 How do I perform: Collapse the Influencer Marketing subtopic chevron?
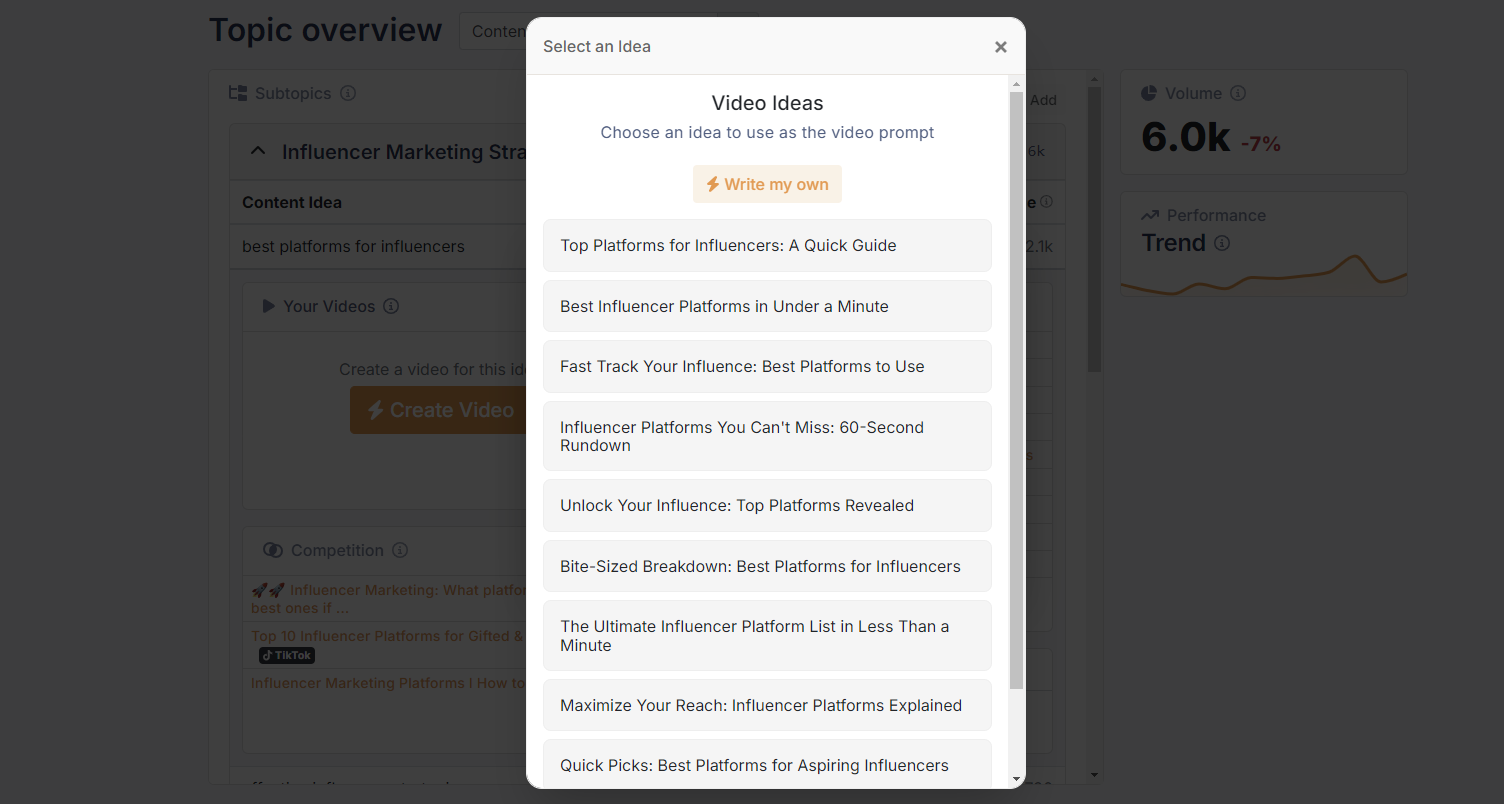258,150
